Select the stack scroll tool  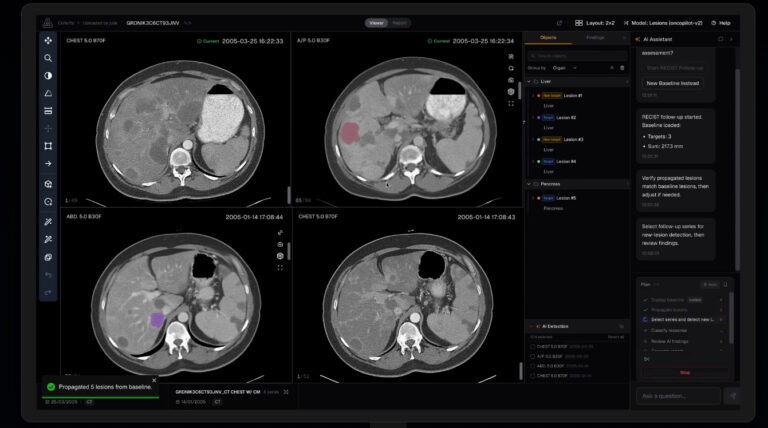point(48,111)
